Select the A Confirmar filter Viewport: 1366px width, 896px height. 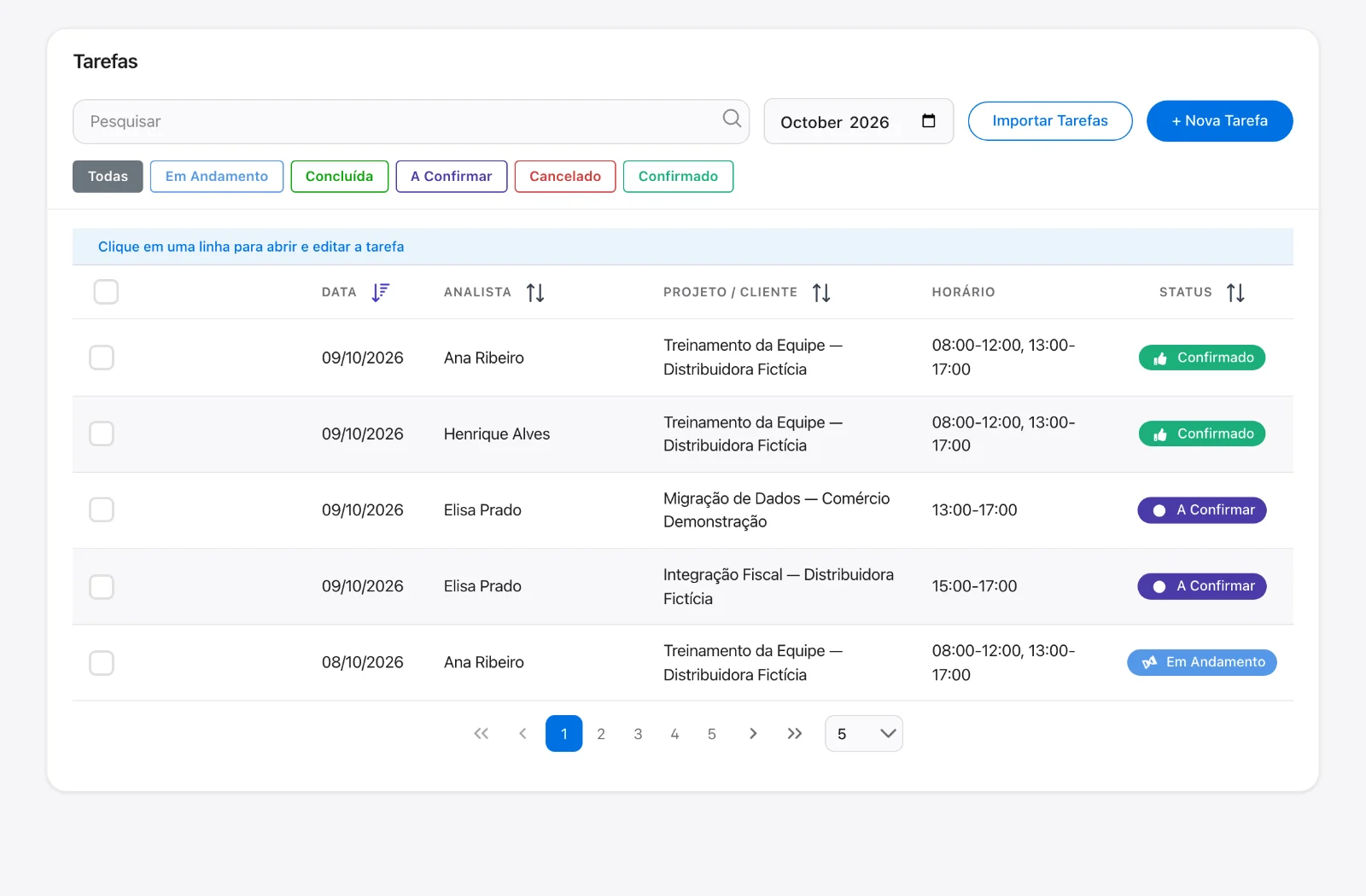click(452, 177)
